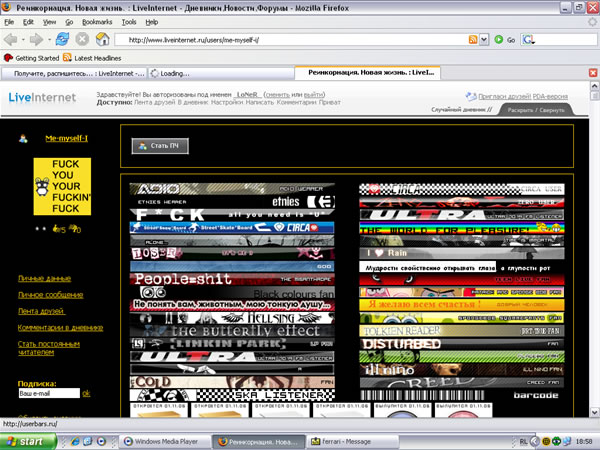The height and width of the screenshot is (450, 600).
Task: Open the Help menu
Action: pos(152,22)
